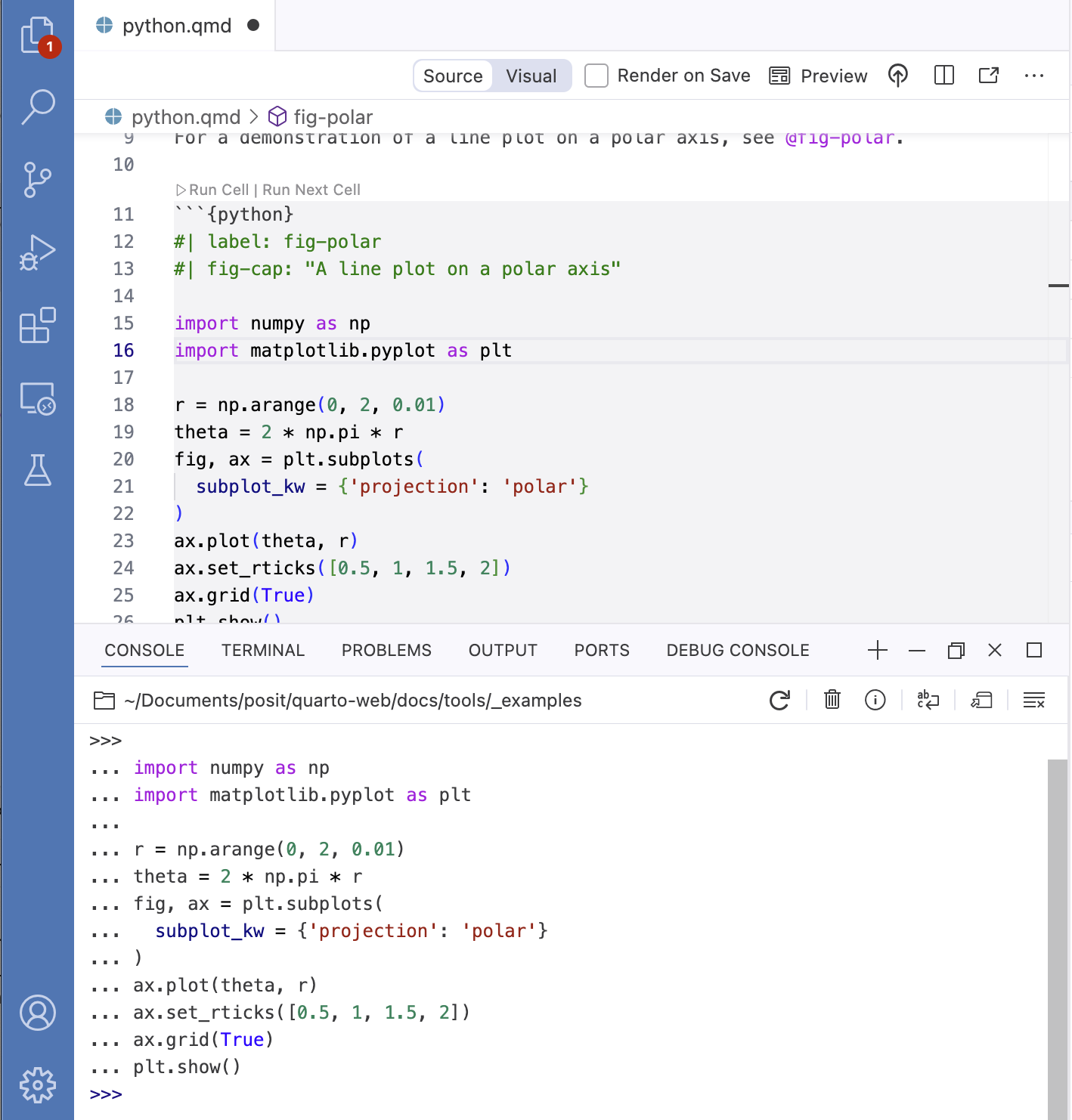The height and width of the screenshot is (1120, 1072).
Task: Click editor line import numpy as np
Action: coord(273,323)
